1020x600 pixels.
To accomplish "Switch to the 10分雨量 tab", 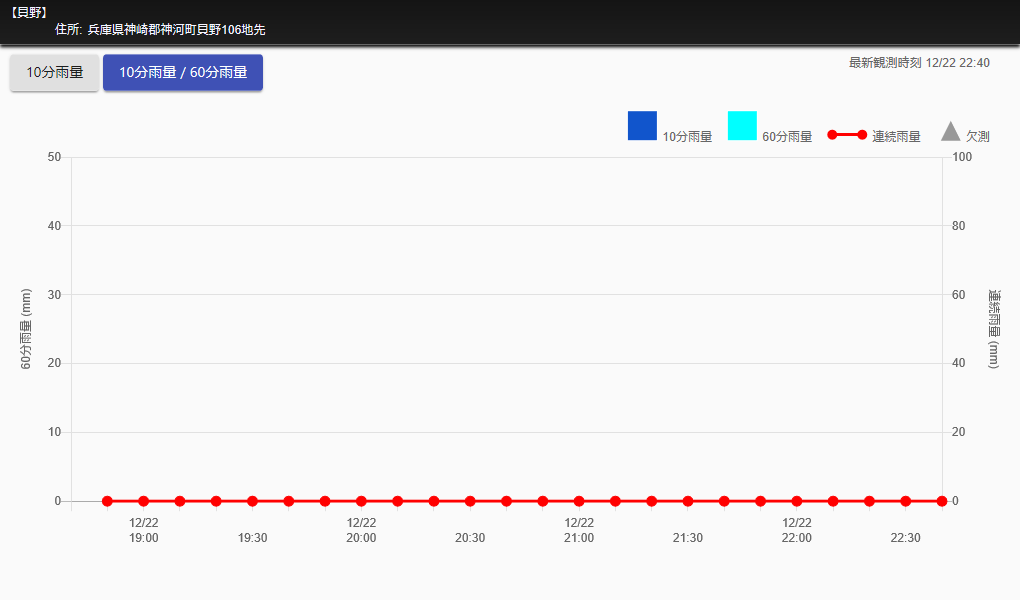I will [55, 73].
